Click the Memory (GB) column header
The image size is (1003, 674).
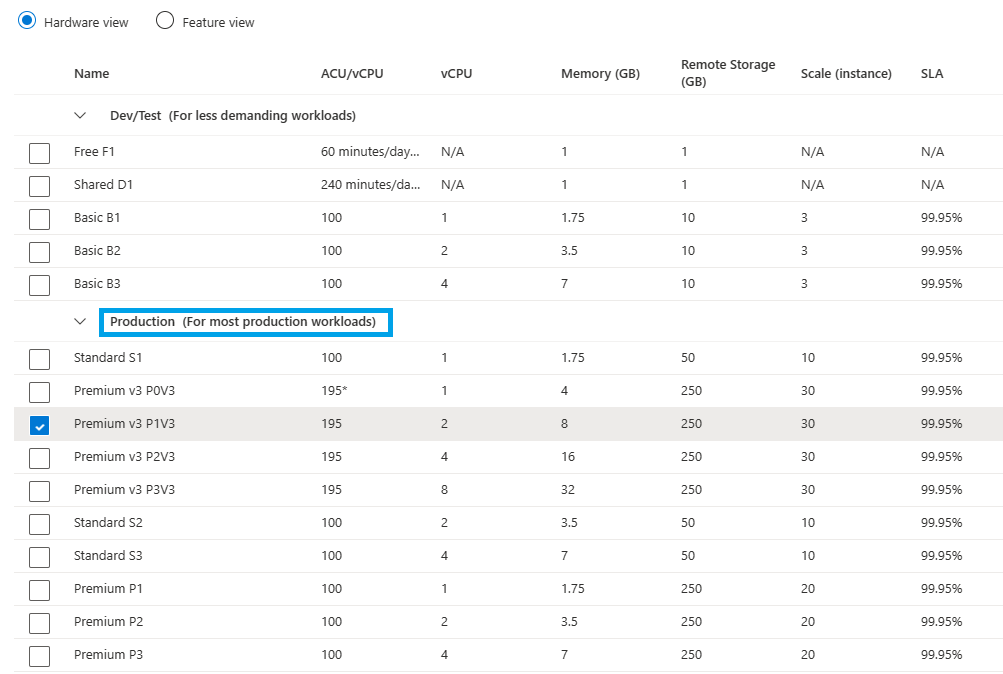point(600,74)
